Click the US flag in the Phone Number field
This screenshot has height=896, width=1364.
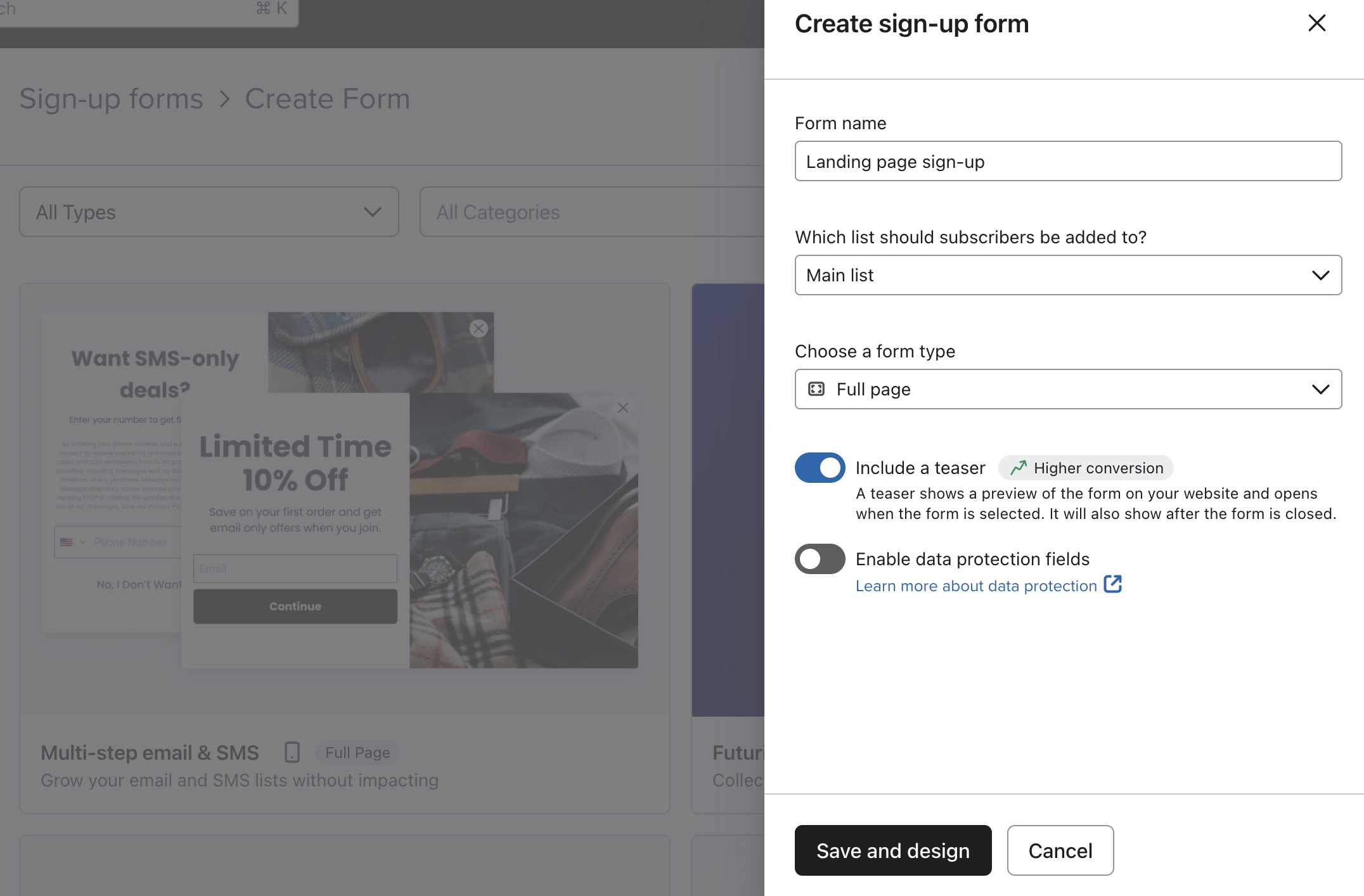coord(67,542)
